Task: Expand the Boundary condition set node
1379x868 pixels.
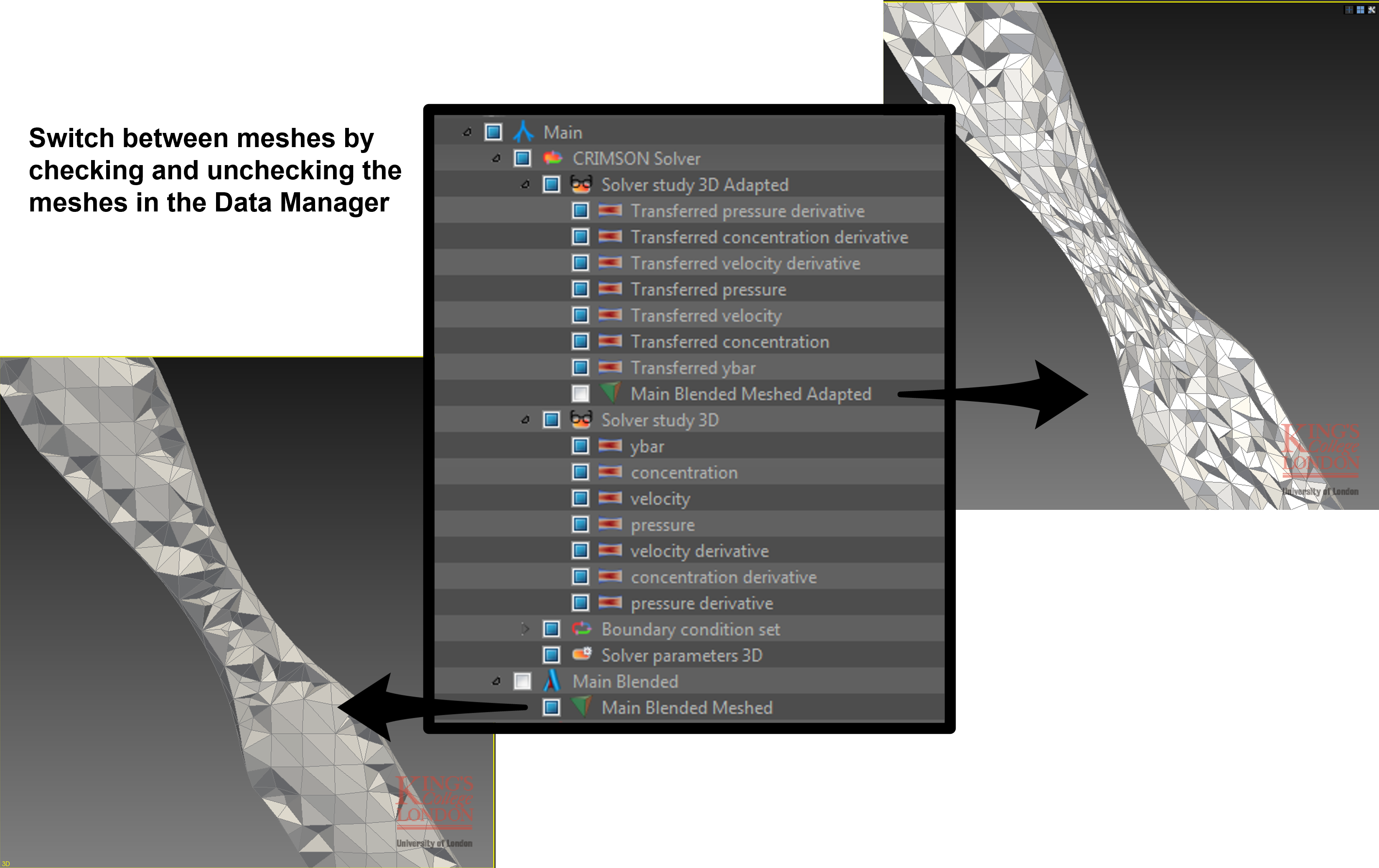Action: pyautogui.click(x=525, y=629)
